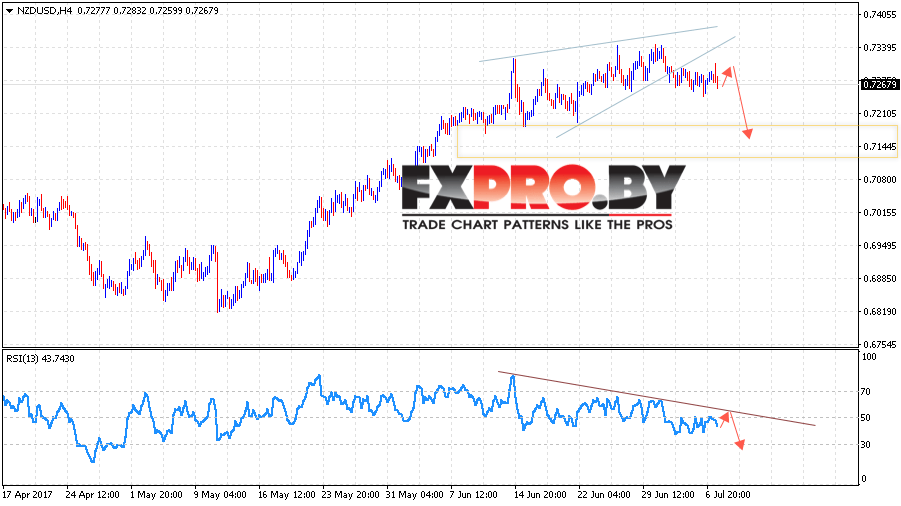The height and width of the screenshot is (506, 901).
Task: Click the RSI level 70 label
Action: 866,392
